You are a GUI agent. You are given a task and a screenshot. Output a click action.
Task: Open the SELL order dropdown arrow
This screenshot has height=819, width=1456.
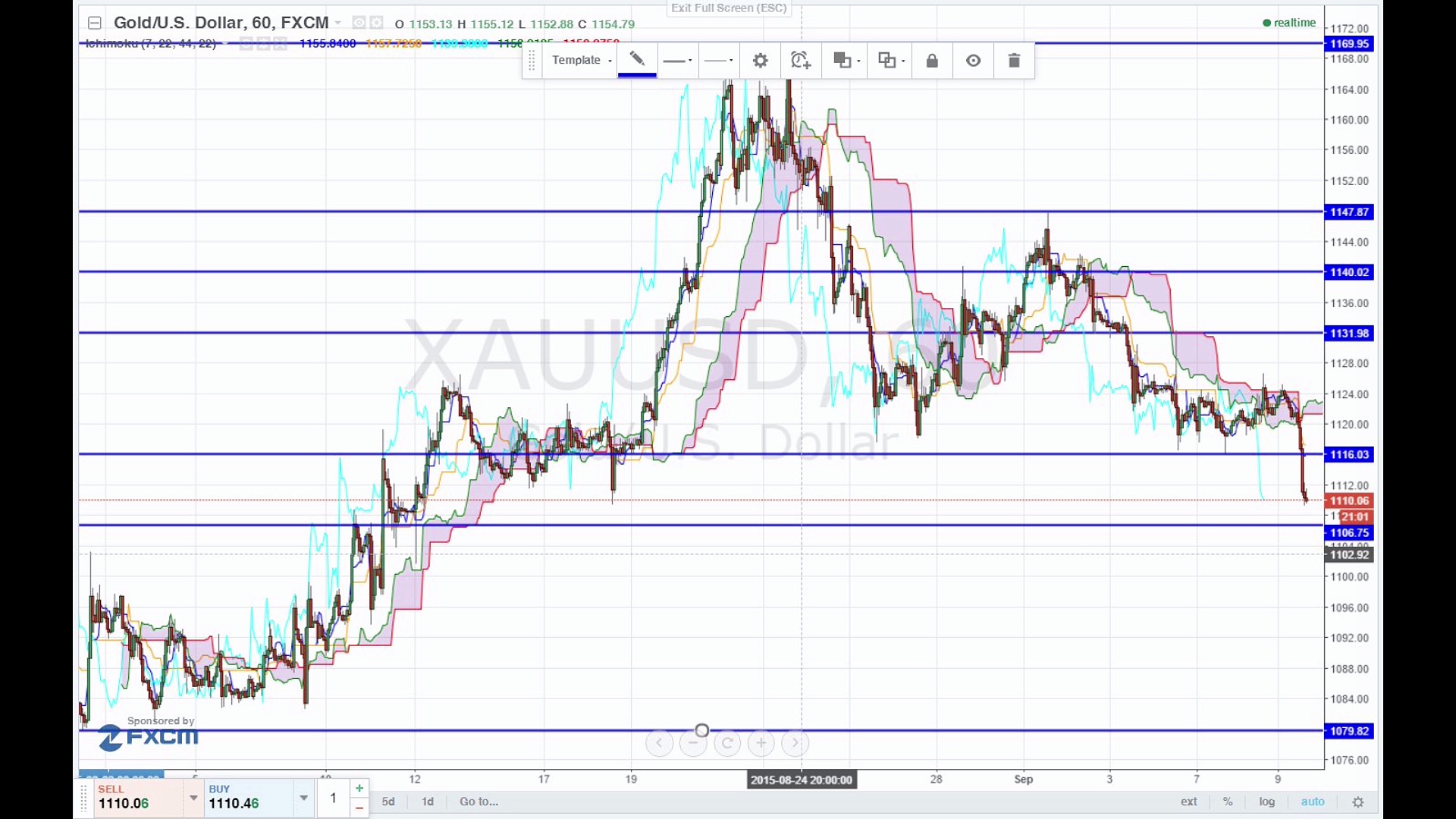193,798
